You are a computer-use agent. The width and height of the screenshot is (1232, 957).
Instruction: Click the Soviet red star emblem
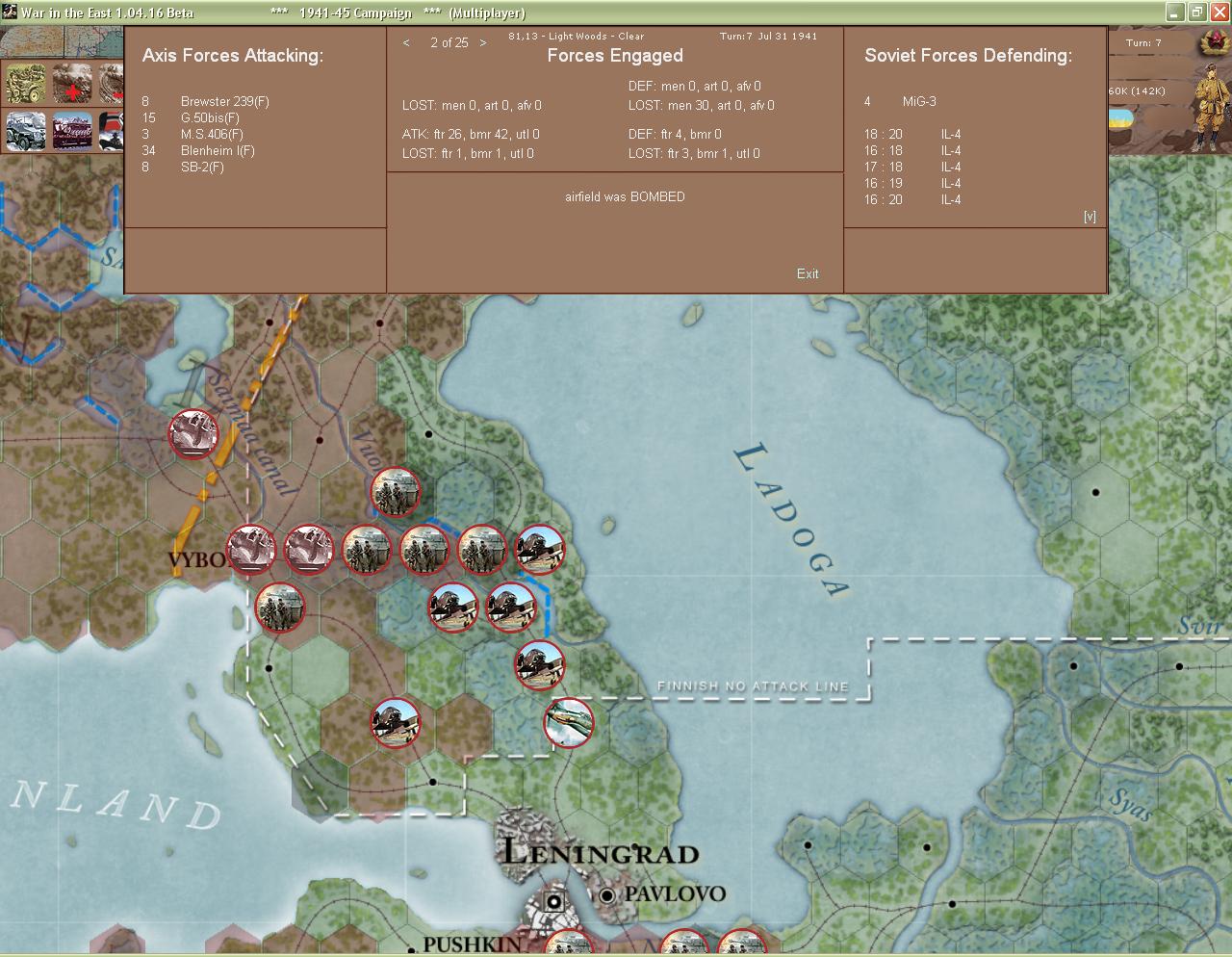tap(1214, 42)
